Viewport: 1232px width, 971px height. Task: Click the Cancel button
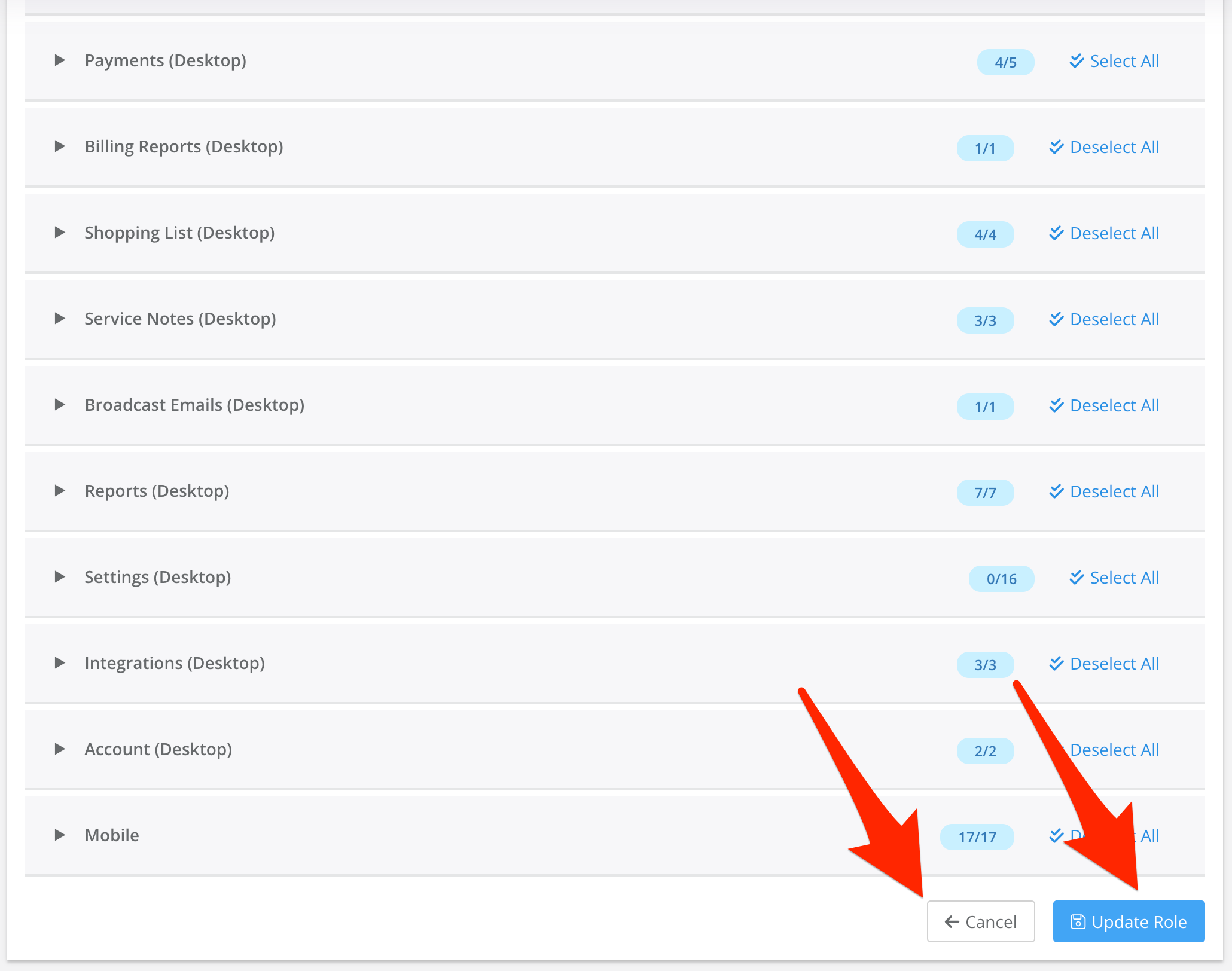click(x=981, y=921)
